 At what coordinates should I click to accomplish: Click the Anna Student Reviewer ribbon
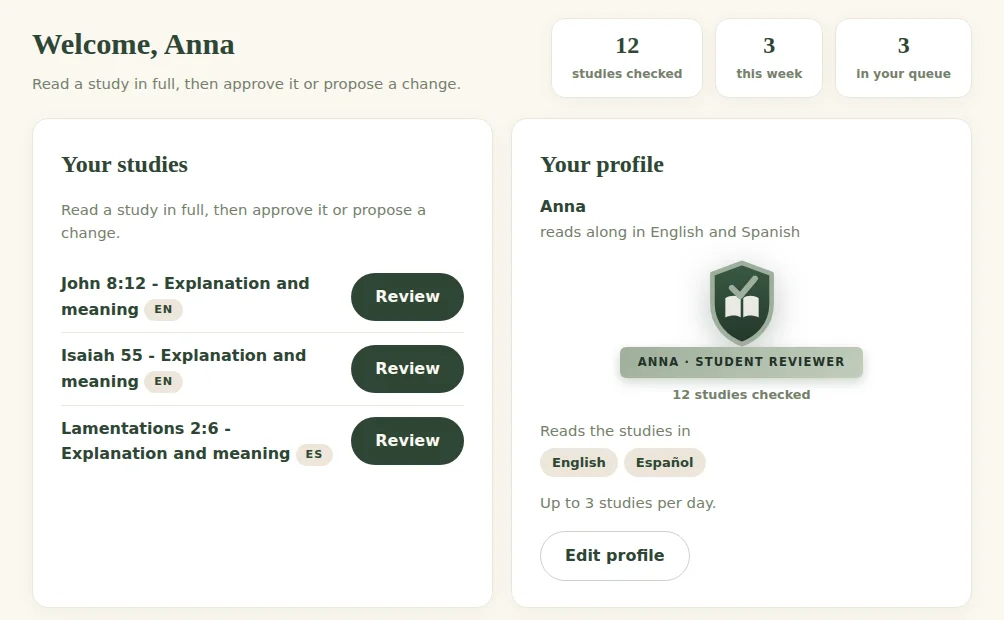[741, 362]
